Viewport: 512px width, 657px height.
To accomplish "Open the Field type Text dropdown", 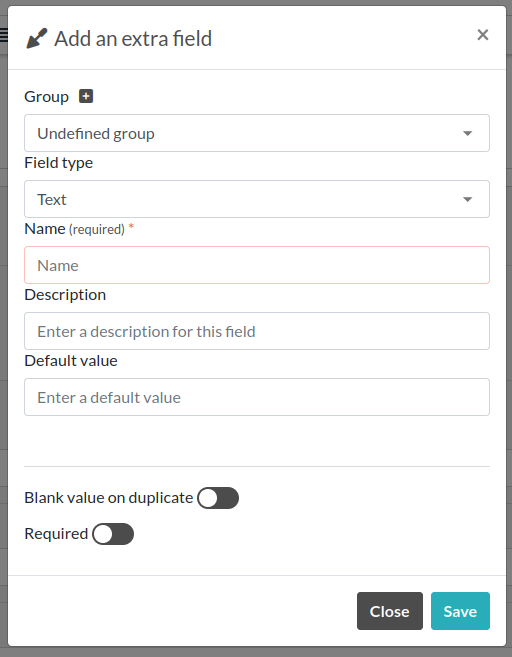I will (257, 199).
